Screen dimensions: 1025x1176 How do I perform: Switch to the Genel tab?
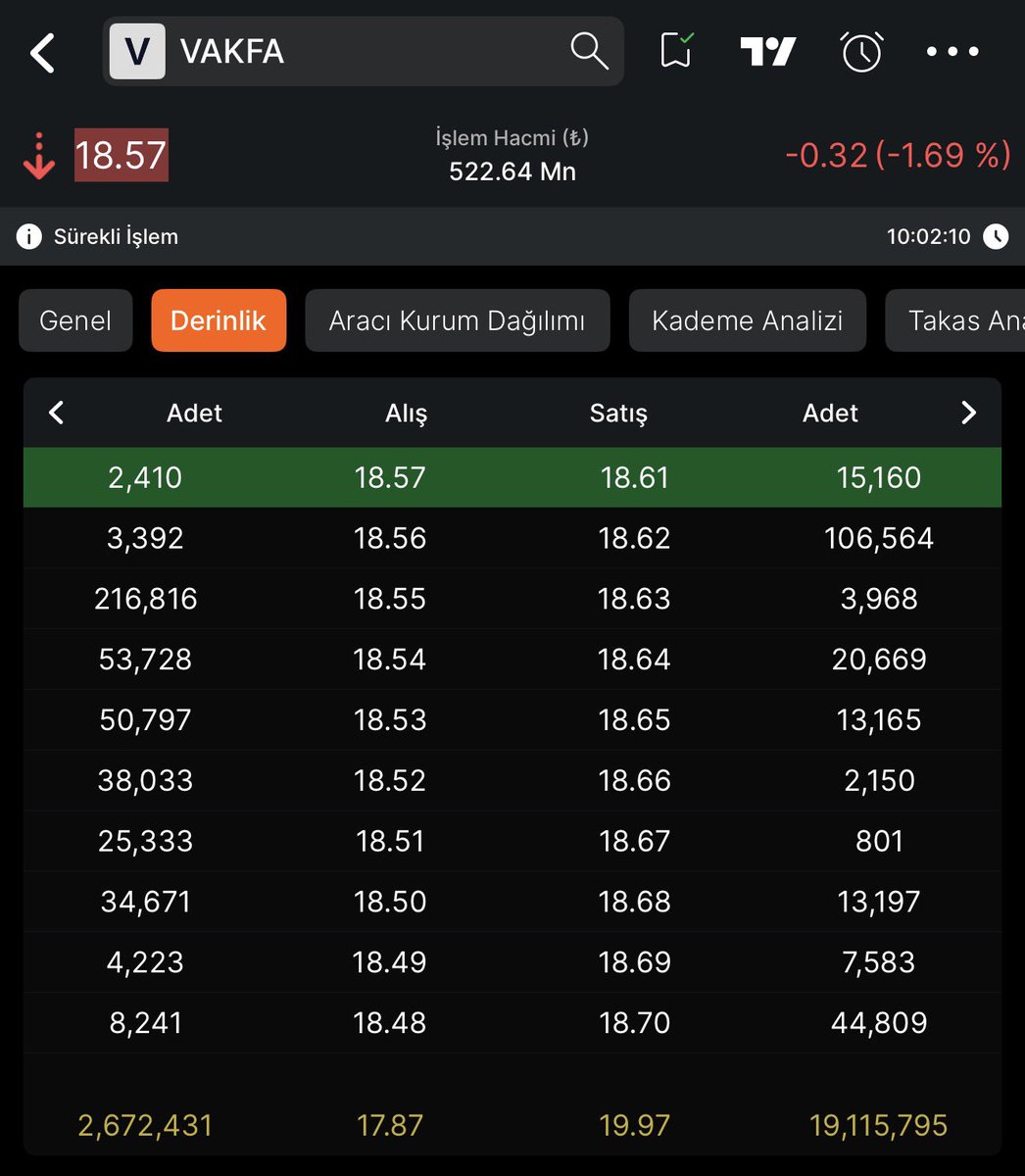pyautogui.click(x=75, y=320)
